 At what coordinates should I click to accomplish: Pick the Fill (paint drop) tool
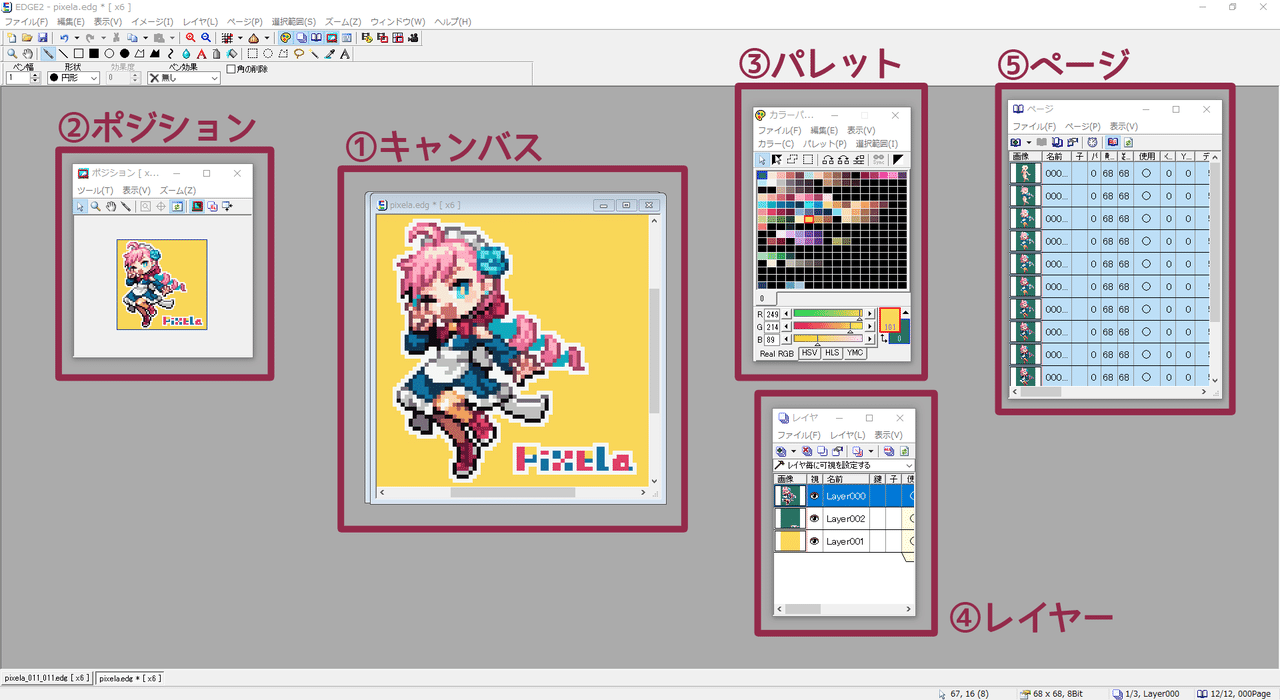[186, 54]
